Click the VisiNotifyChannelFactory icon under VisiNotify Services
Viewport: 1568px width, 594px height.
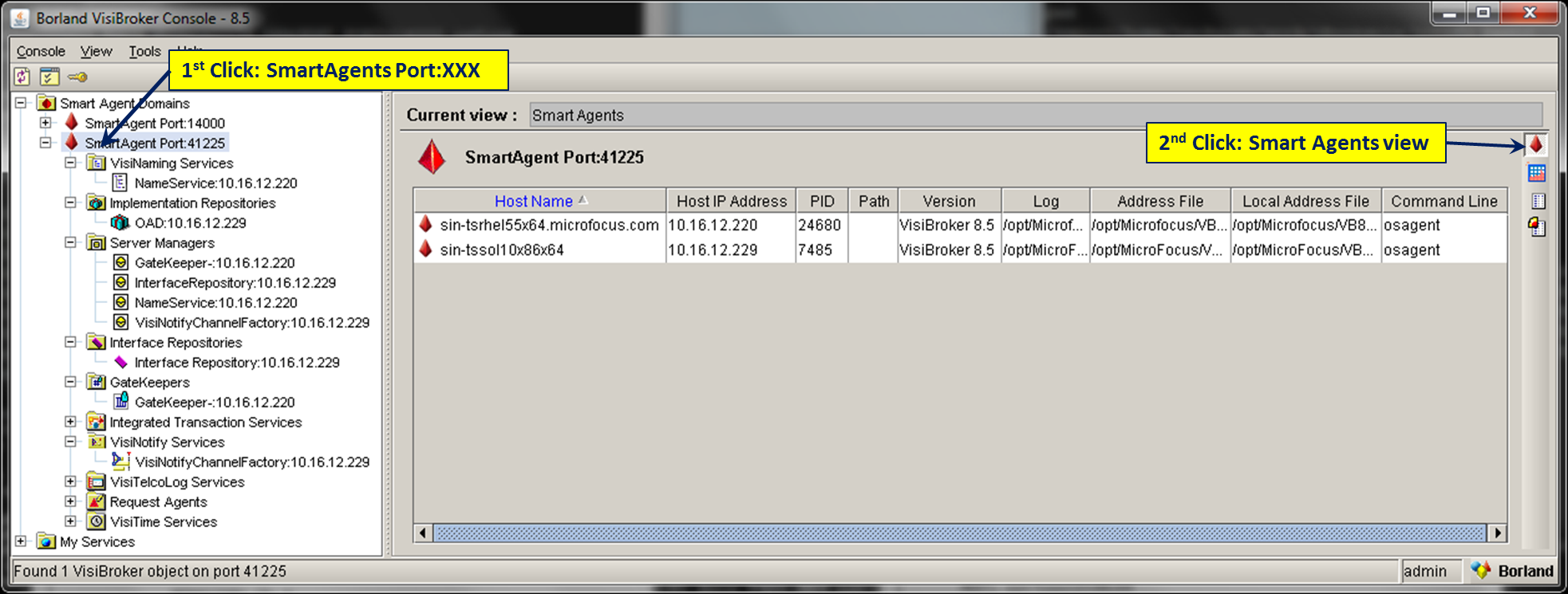tap(121, 461)
